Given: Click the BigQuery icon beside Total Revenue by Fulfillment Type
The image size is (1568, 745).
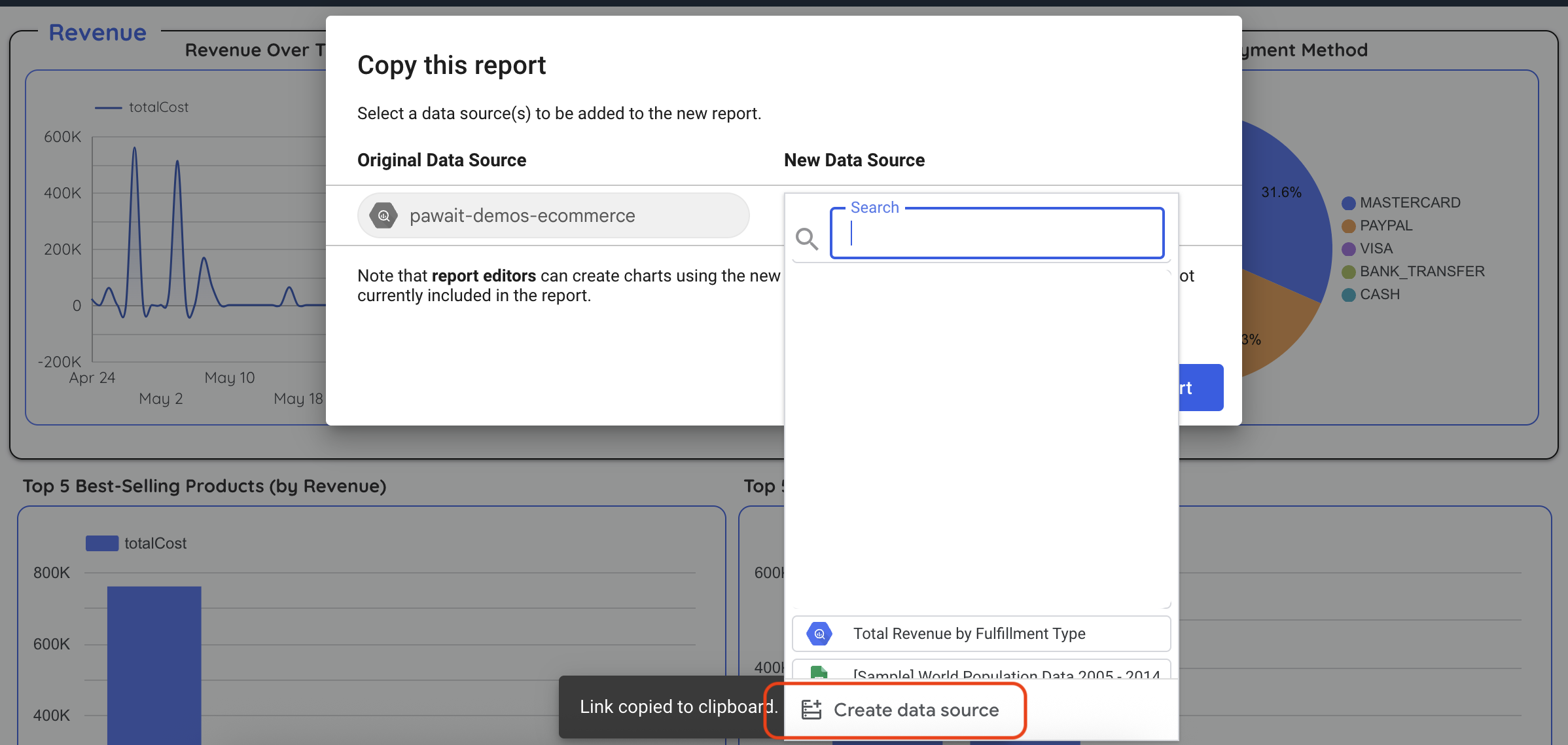Looking at the screenshot, I should point(819,633).
